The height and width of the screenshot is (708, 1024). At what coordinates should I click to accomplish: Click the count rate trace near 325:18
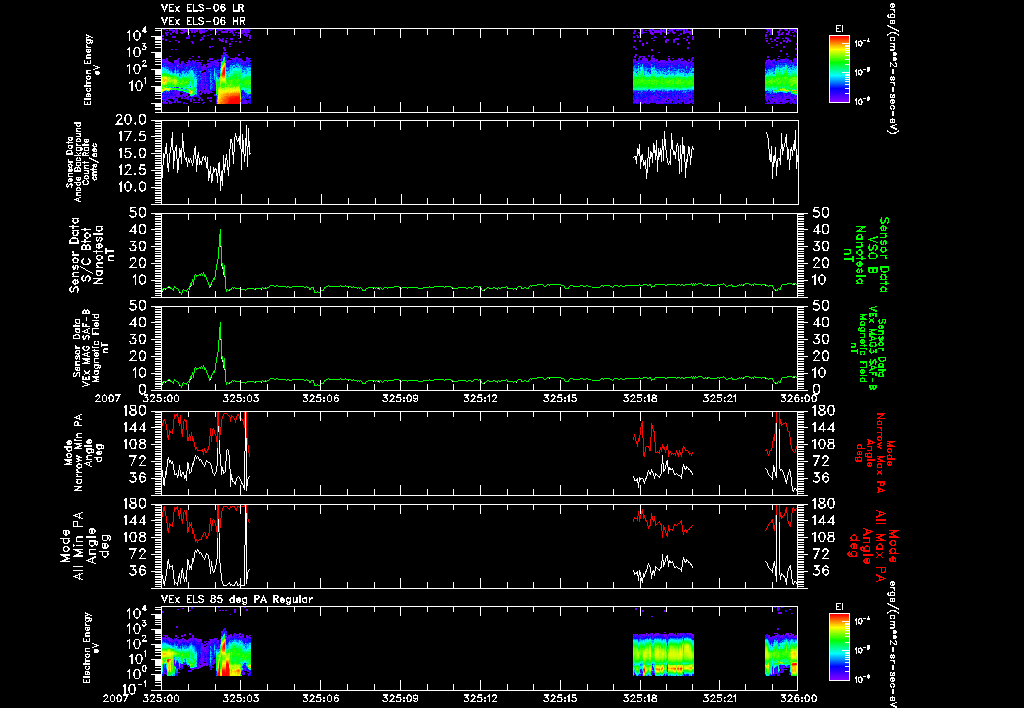click(663, 155)
